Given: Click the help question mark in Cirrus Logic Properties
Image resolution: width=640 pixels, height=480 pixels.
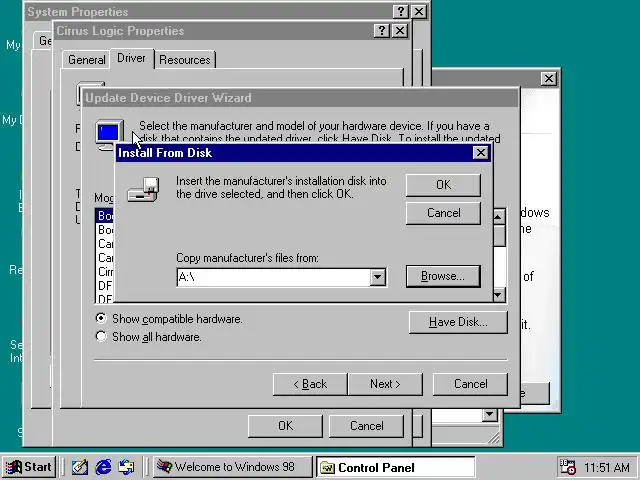Looking at the screenshot, I should click(x=382, y=31).
